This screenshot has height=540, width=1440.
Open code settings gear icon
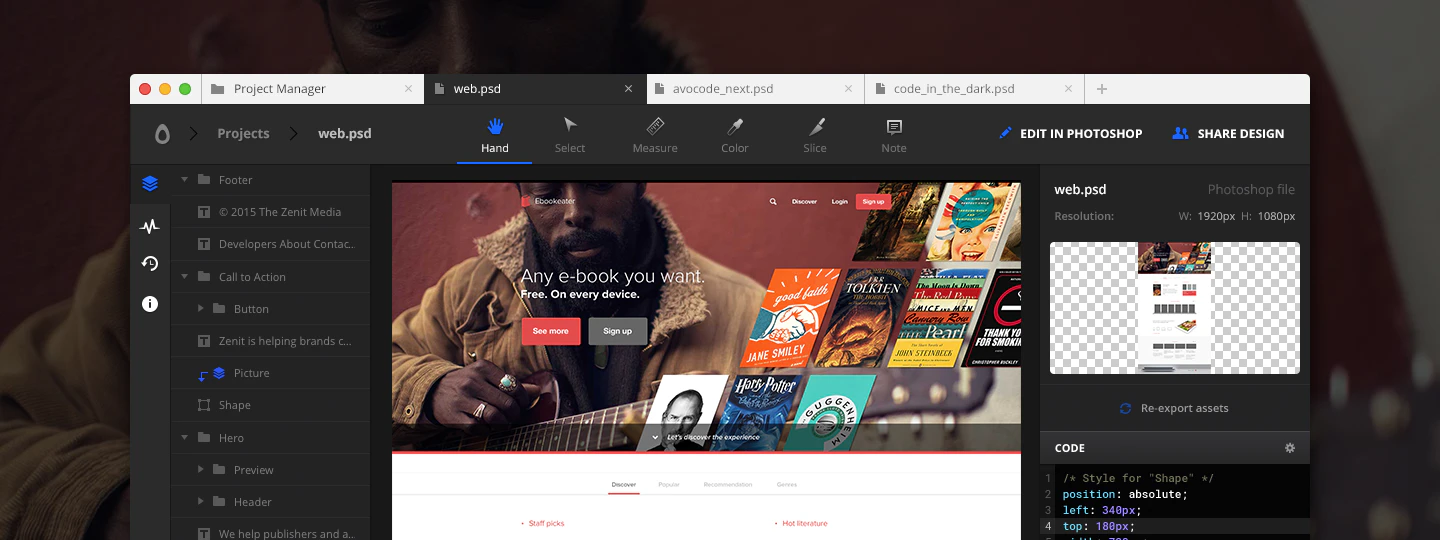click(x=1290, y=448)
